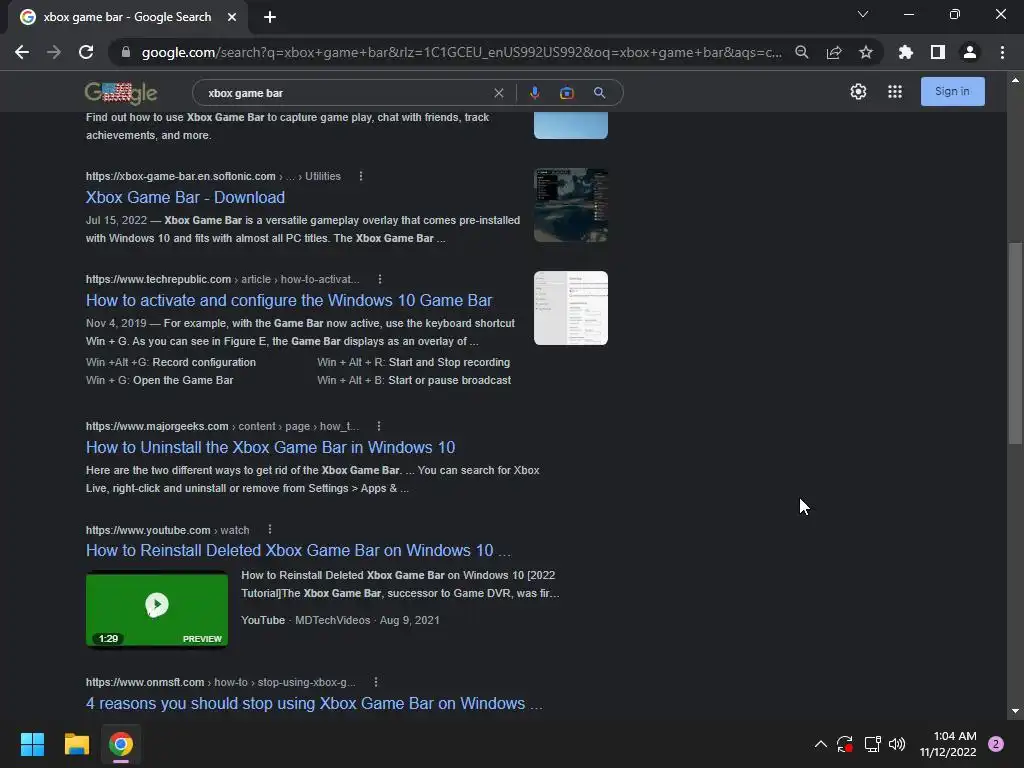Open the notification center badge
The width and height of the screenshot is (1024, 768).
tap(996, 744)
